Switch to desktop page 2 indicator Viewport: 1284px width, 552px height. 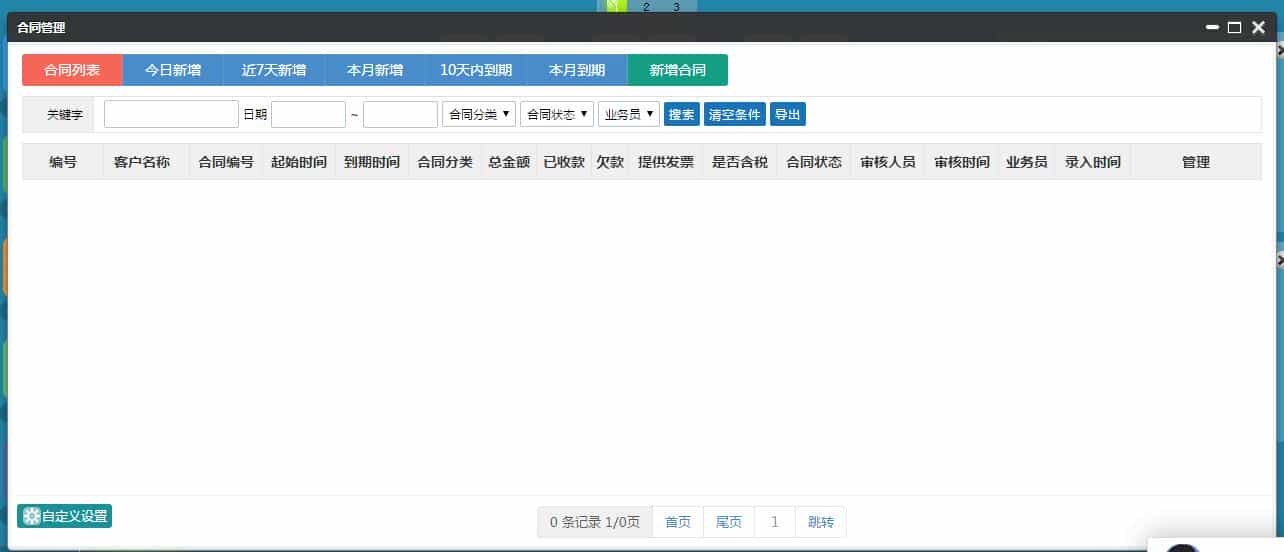[x=646, y=7]
